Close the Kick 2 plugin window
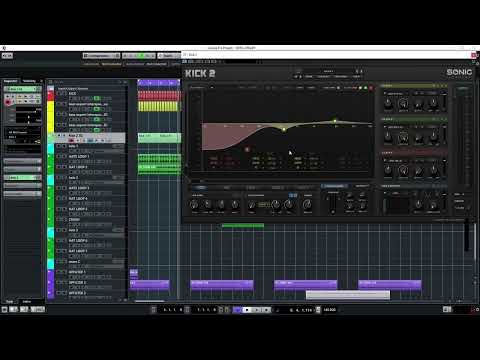 474,55
